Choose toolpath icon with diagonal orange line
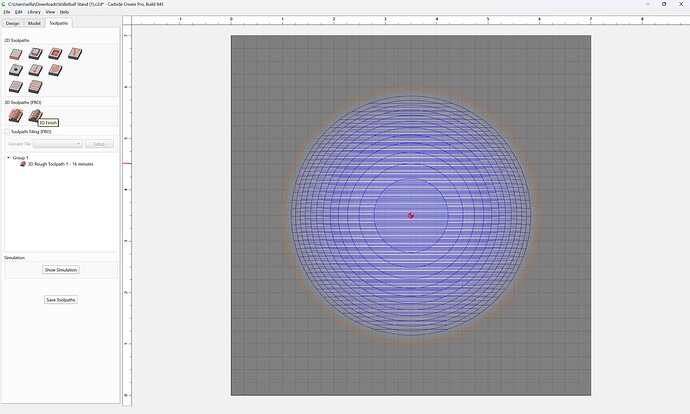Viewport: 690px width, 414px height. tap(35, 70)
